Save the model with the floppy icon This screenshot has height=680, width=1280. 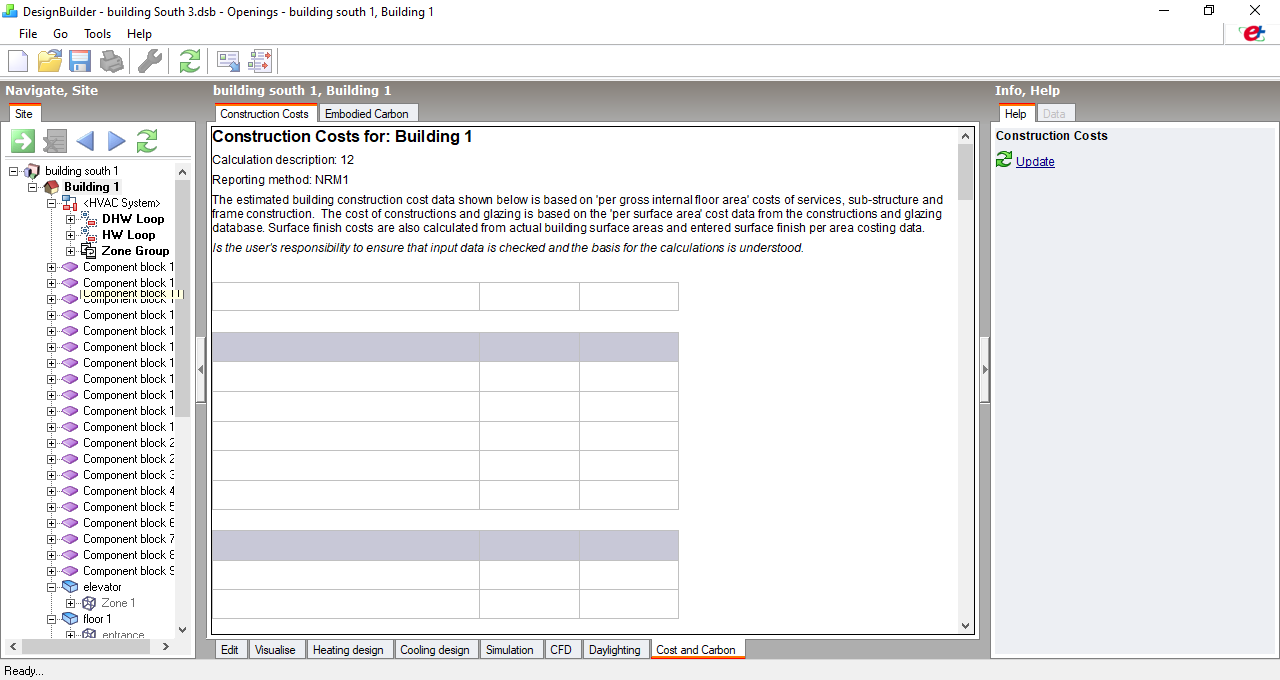pyautogui.click(x=80, y=61)
